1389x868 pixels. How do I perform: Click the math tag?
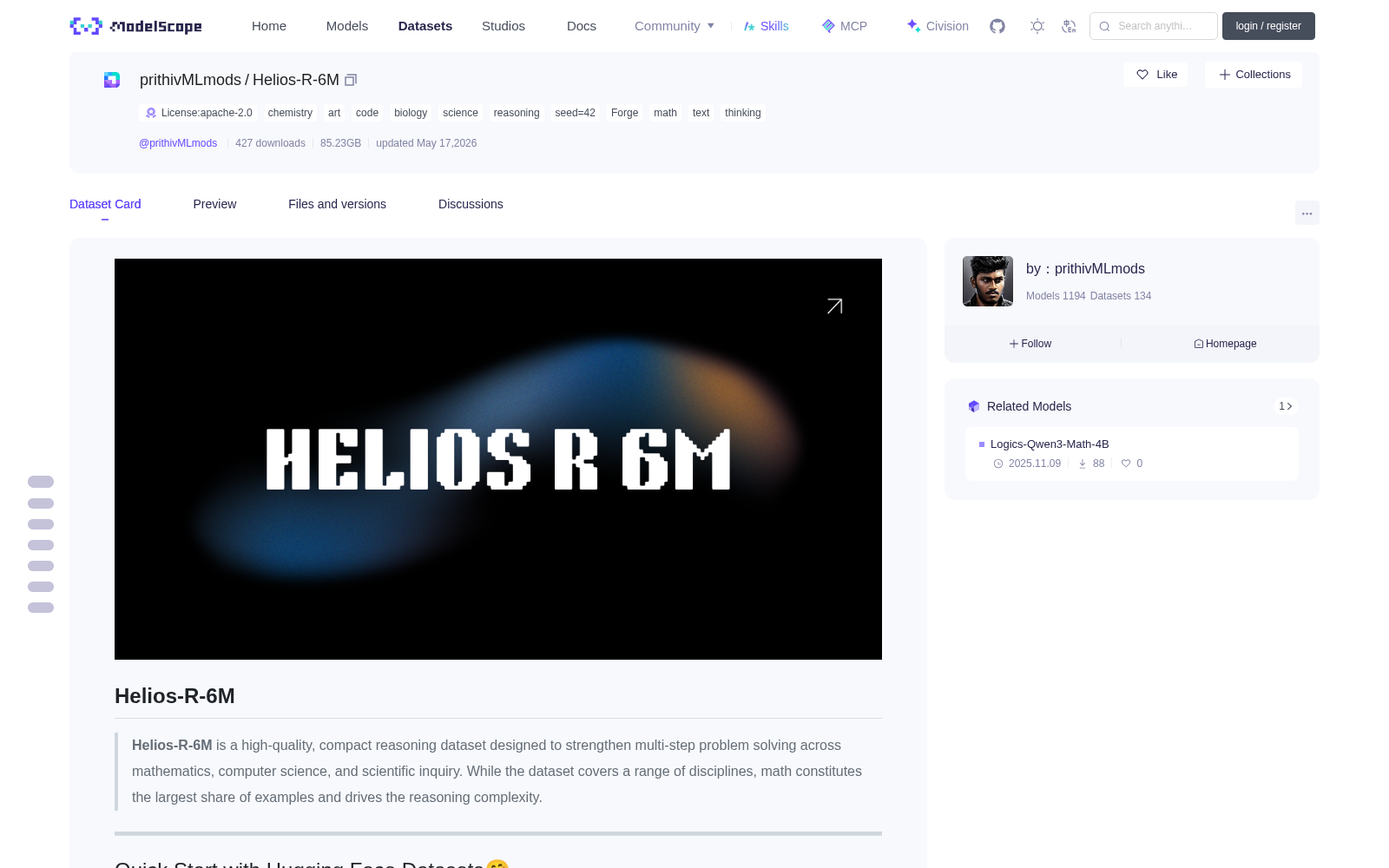point(665,113)
